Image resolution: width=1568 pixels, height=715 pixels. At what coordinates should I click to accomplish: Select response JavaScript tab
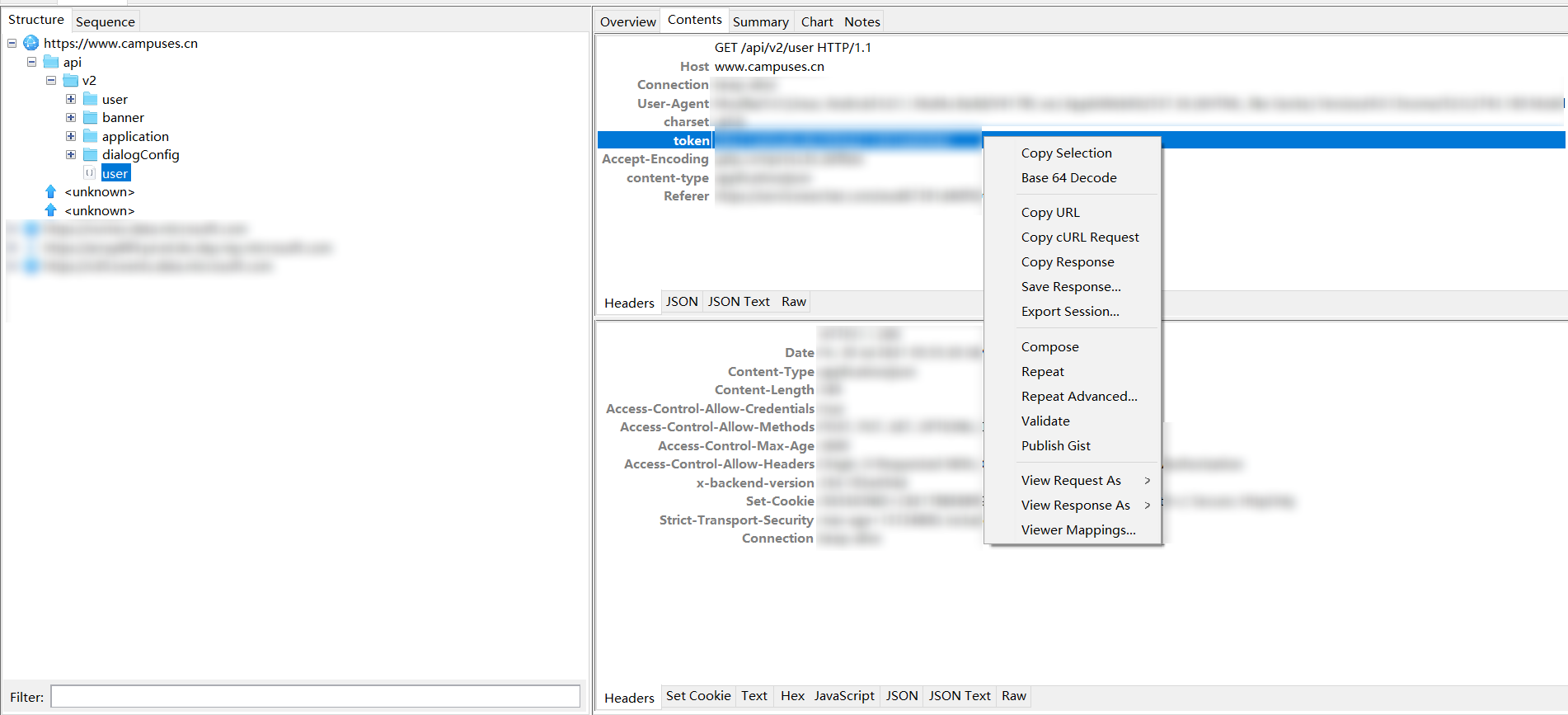point(844,696)
